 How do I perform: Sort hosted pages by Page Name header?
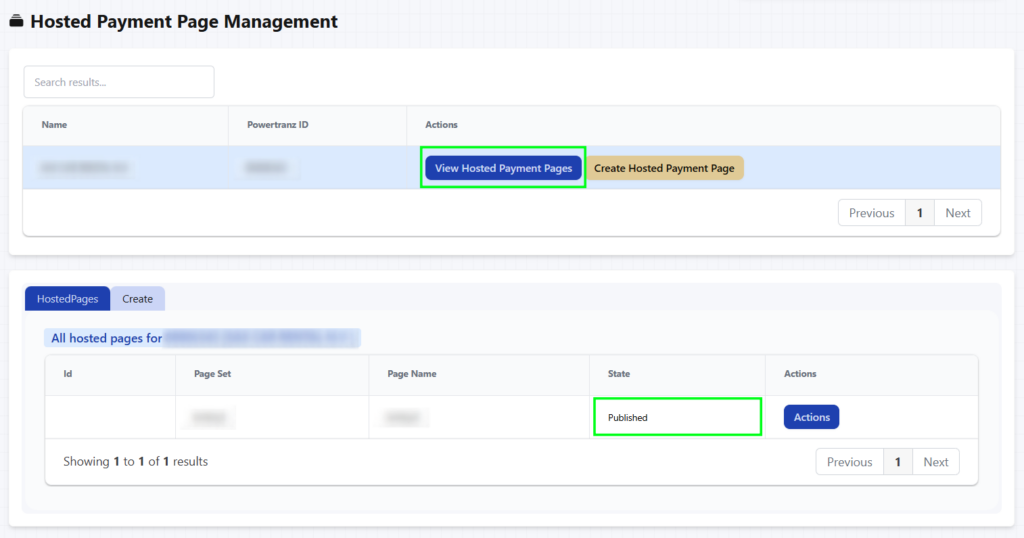pos(412,374)
